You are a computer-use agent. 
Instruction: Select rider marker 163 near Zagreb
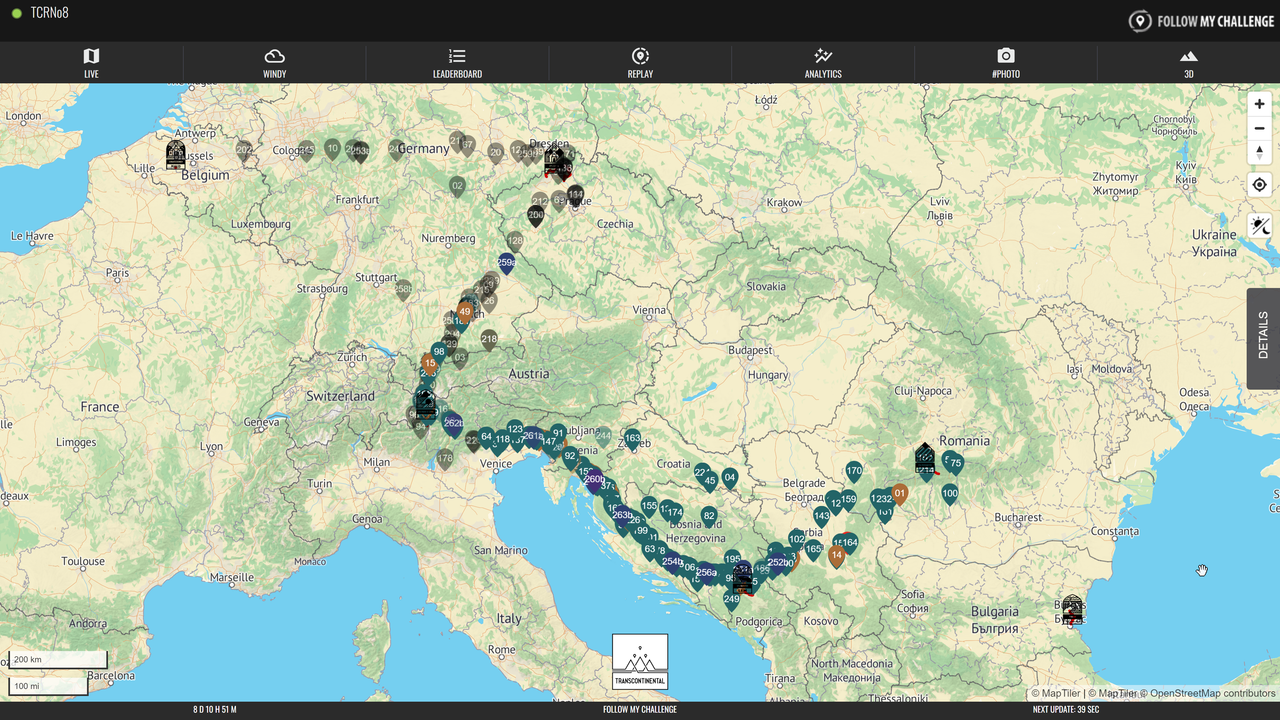(632, 439)
